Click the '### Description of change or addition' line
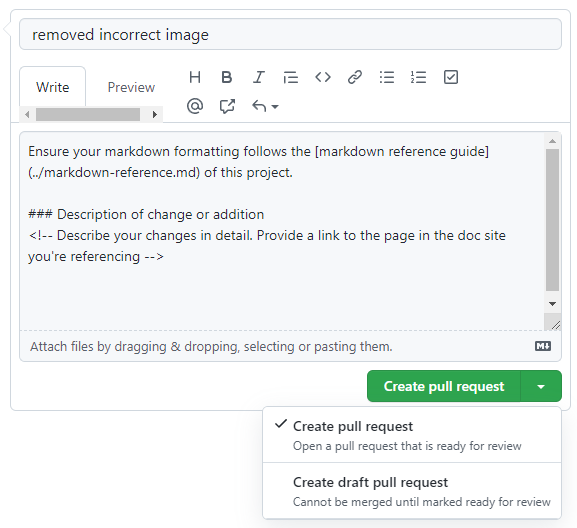577x528 pixels. coord(146,214)
